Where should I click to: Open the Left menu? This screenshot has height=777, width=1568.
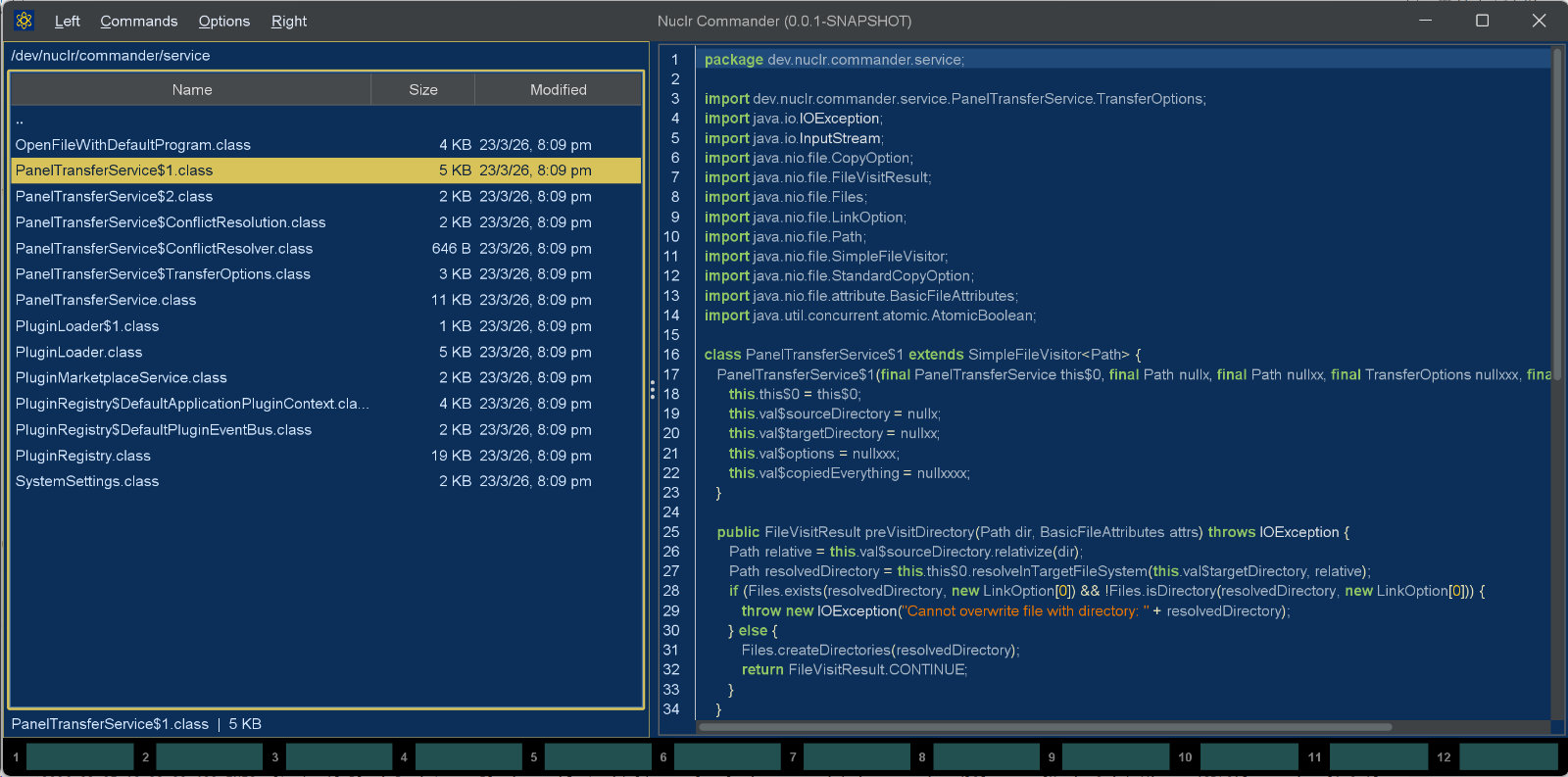click(x=68, y=21)
